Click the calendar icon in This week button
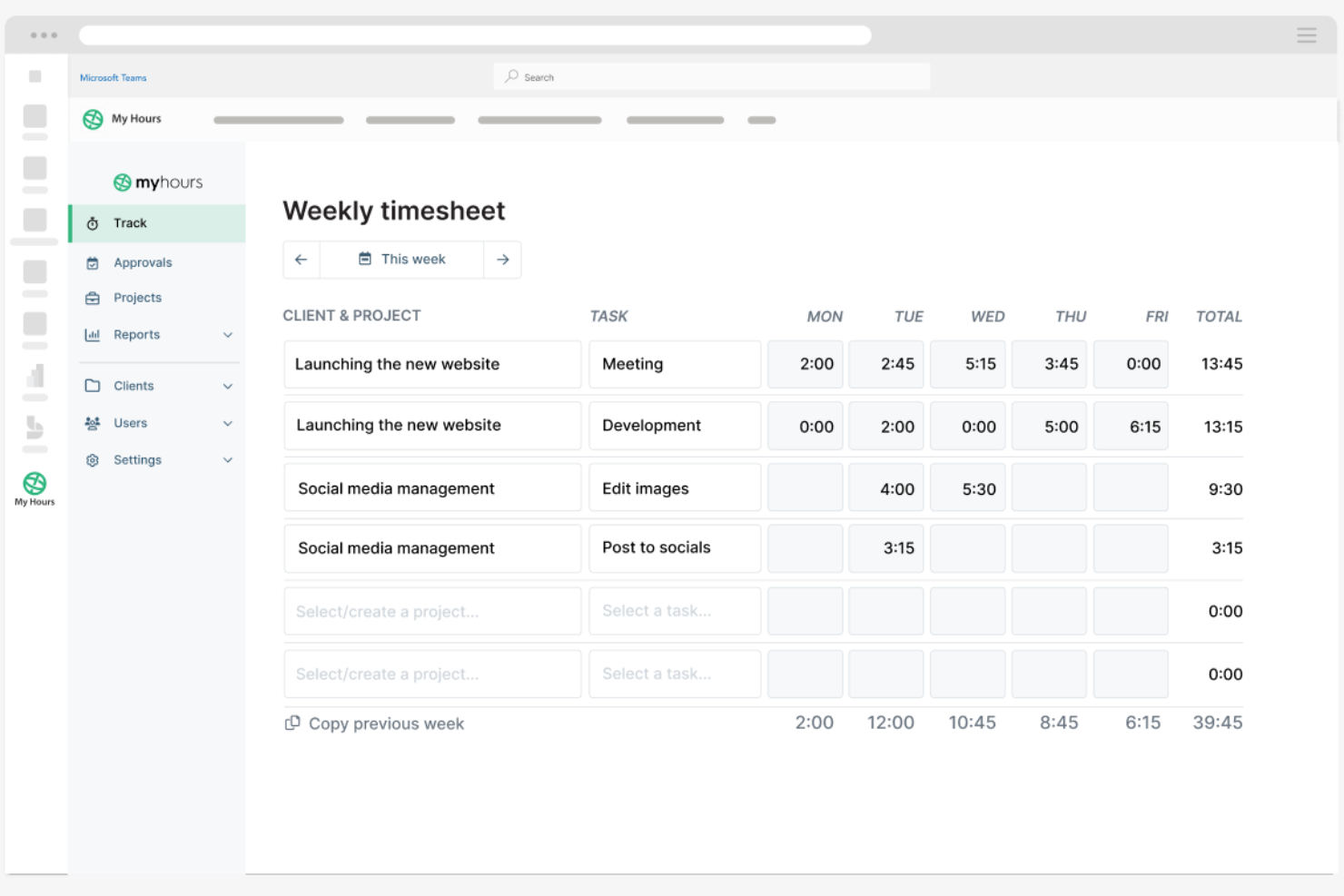The width and height of the screenshot is (1344, 896). pyautogui.click(x=366, y=259)
